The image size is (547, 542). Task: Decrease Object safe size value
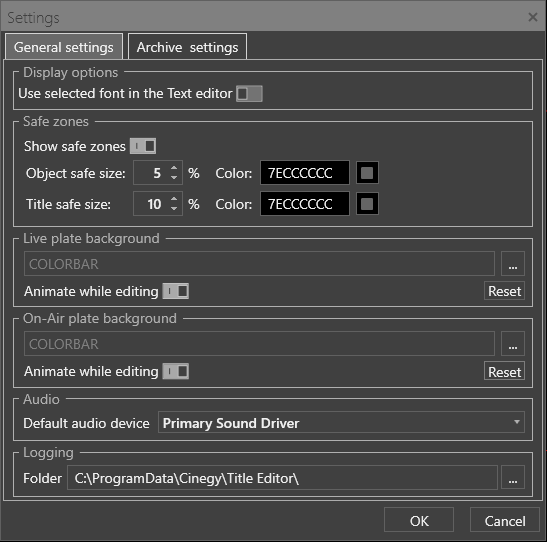click(x=174, y=178)
